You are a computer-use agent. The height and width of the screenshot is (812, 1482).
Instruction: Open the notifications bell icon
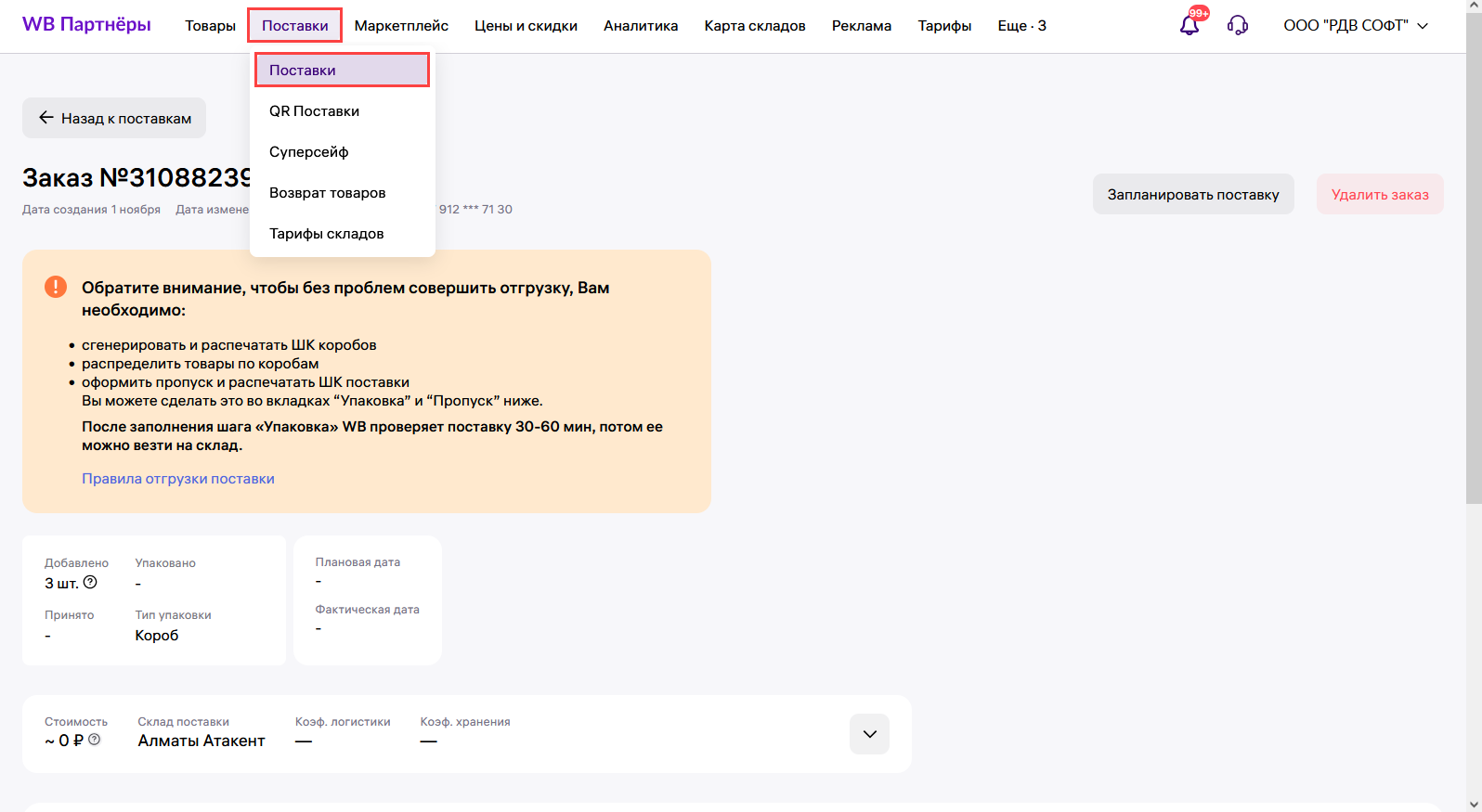tap(1189, 25)
